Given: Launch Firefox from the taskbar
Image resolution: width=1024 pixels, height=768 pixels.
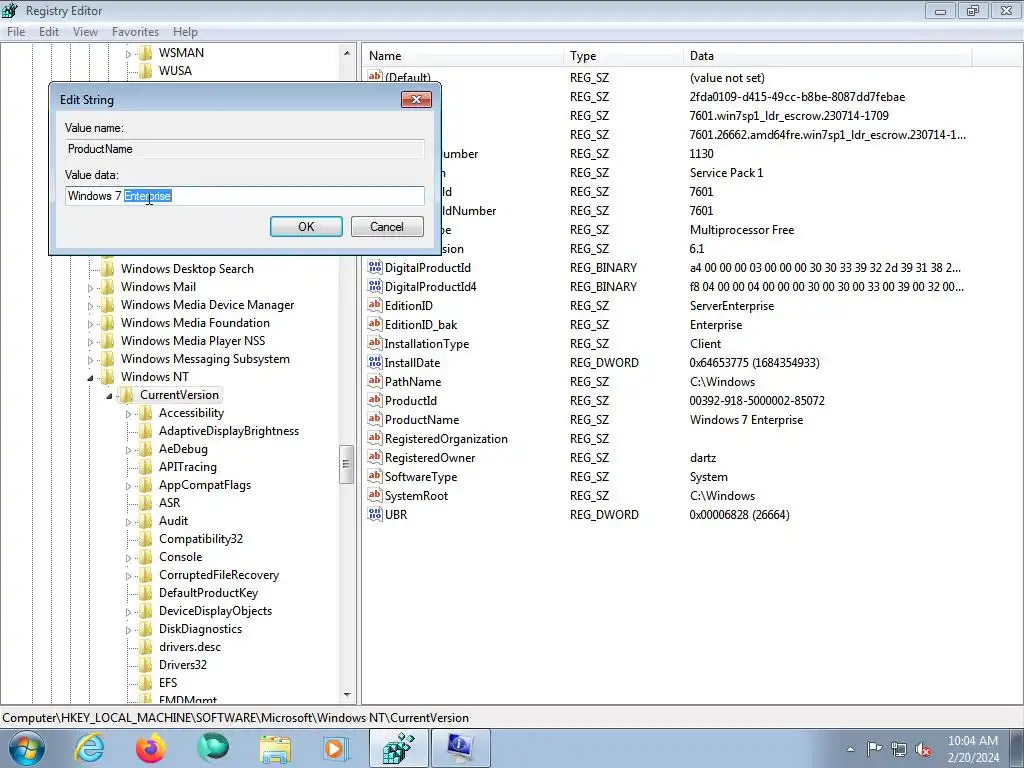Looking at the screenshot, I should click(x=151, y=748).
